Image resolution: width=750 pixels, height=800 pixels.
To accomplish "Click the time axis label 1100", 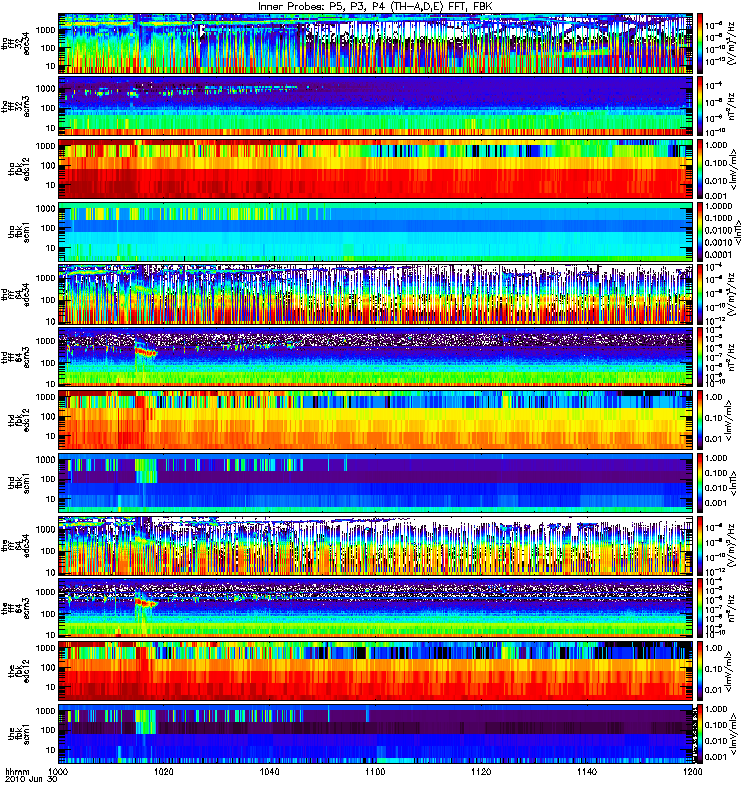I will [x=376, y=772].
